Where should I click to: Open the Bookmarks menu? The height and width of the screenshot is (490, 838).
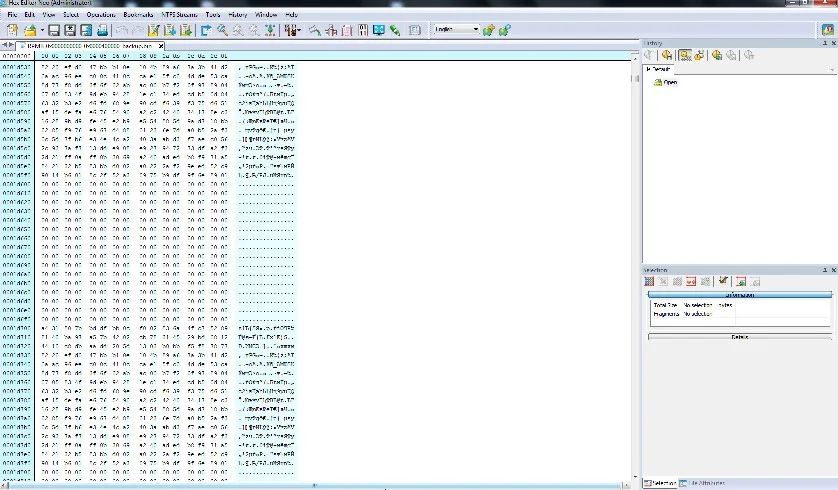pos(138,14)
